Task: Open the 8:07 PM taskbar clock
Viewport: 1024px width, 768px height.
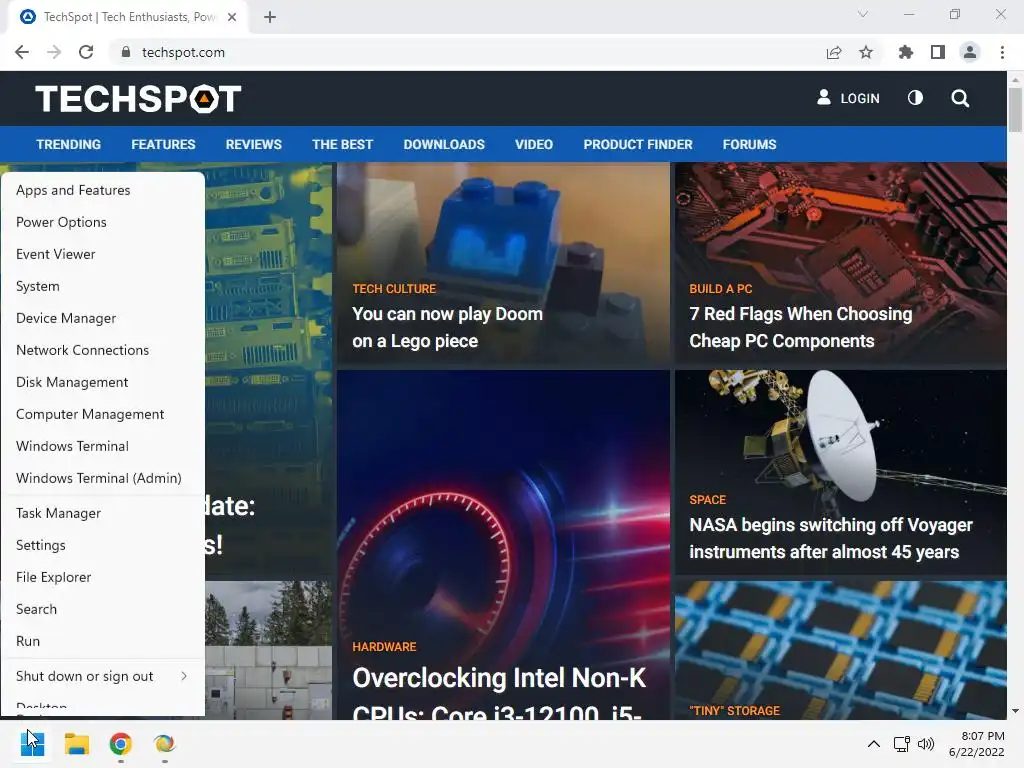Action: (x=976, y=744)
